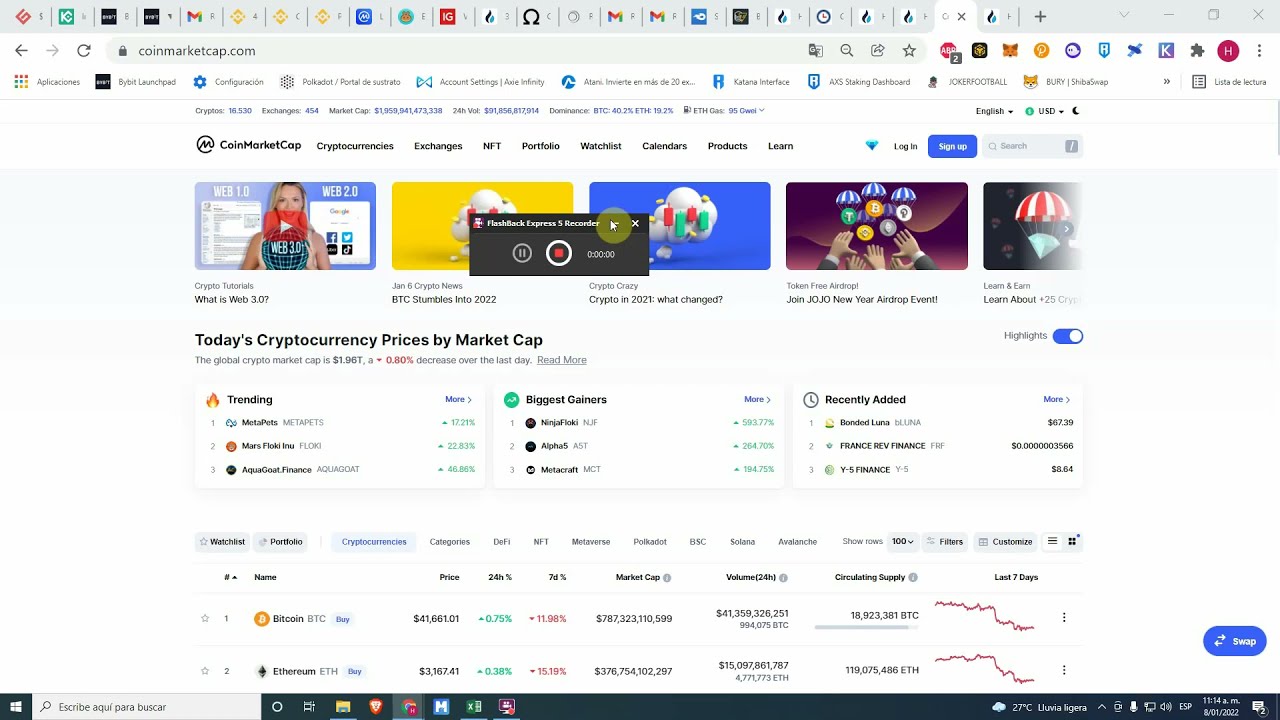The height and width of the screenshot is (720, 1280).
Task: Go to the Portfolio nav item
Action: 541,146
